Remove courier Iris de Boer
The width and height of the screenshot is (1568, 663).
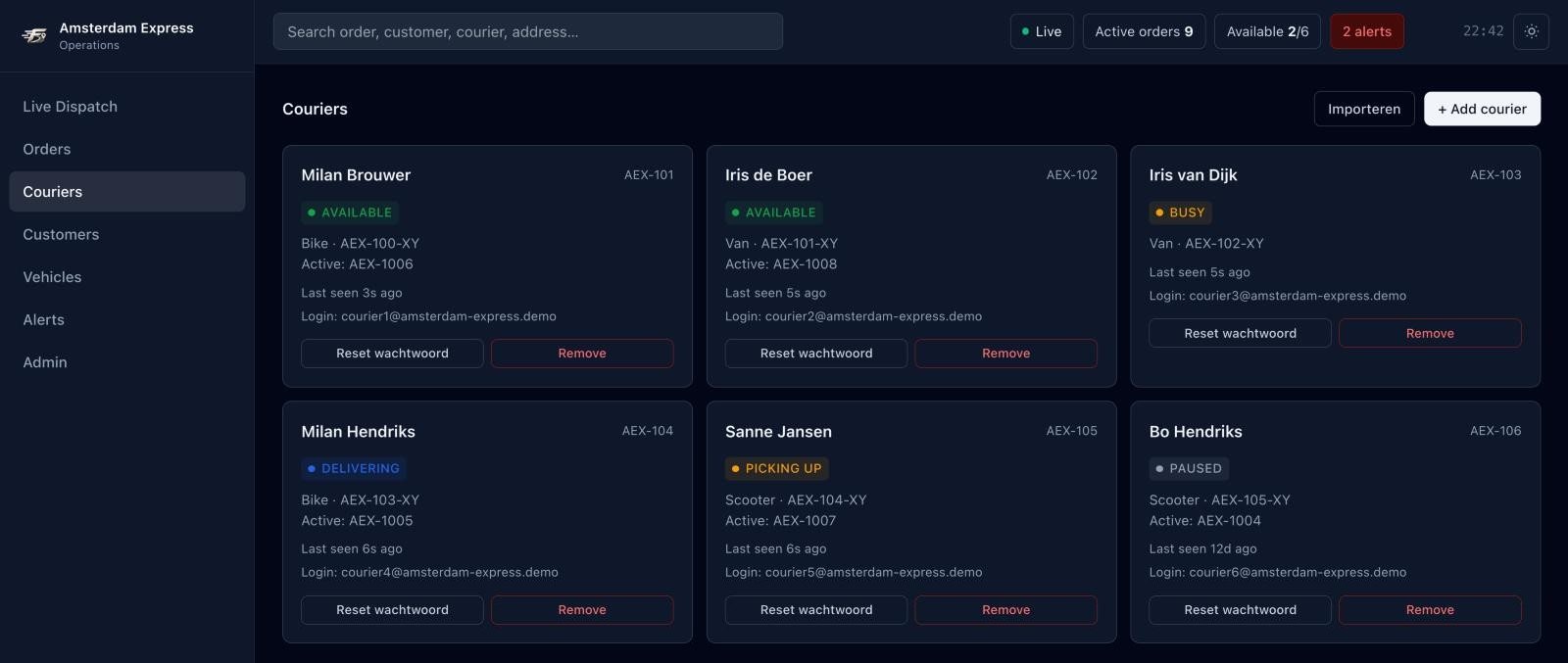pyautogui.click(x=1005, y=354)
